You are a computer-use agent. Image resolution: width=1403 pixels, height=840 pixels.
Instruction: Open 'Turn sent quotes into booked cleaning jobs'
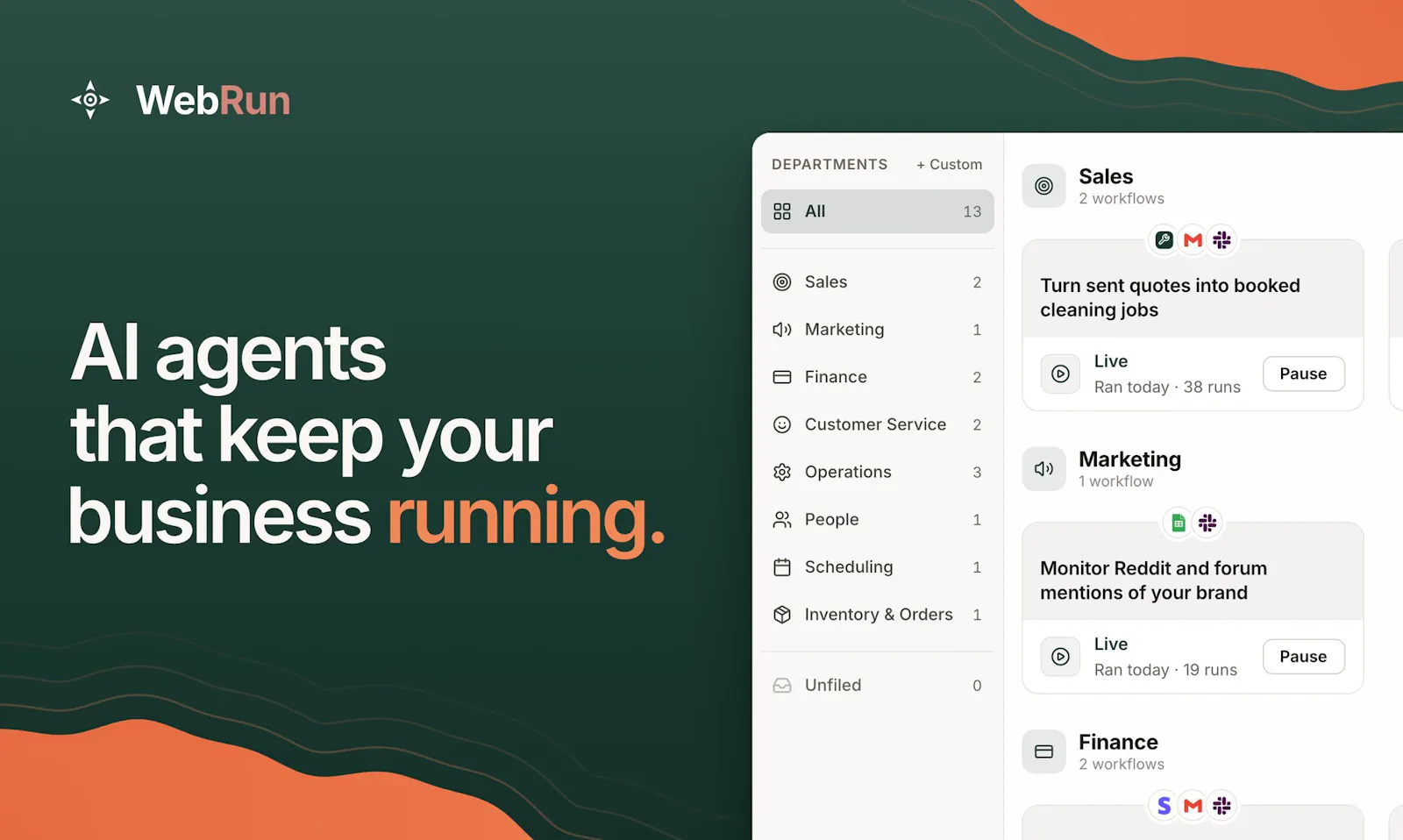(1170, 298)
